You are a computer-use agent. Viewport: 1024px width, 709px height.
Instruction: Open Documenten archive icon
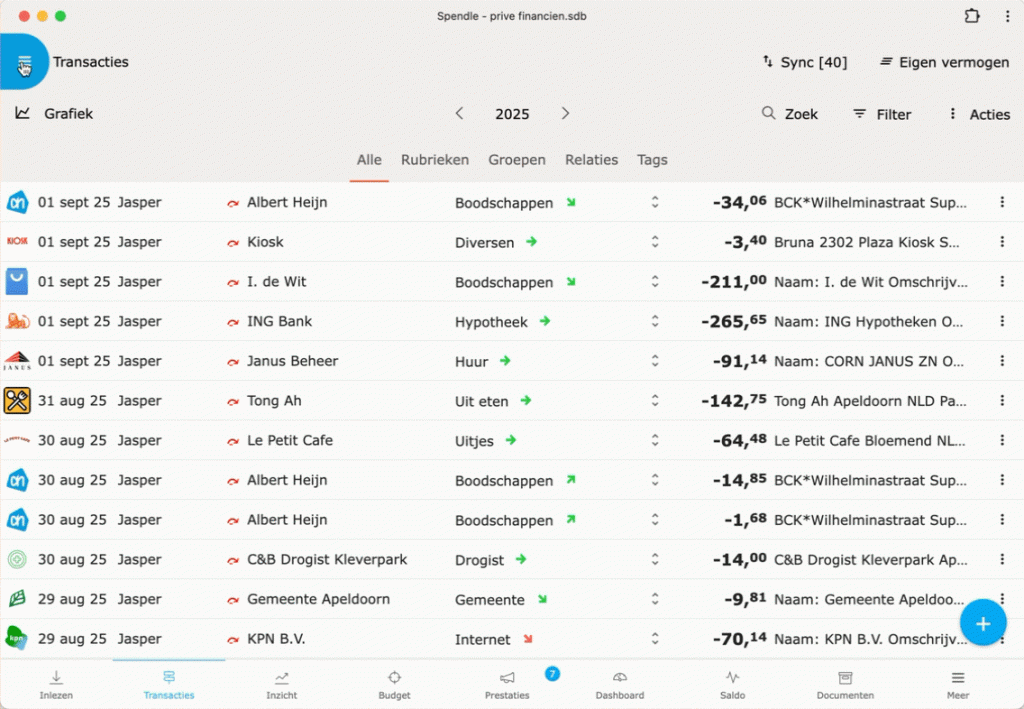click(x=845, y=684)
